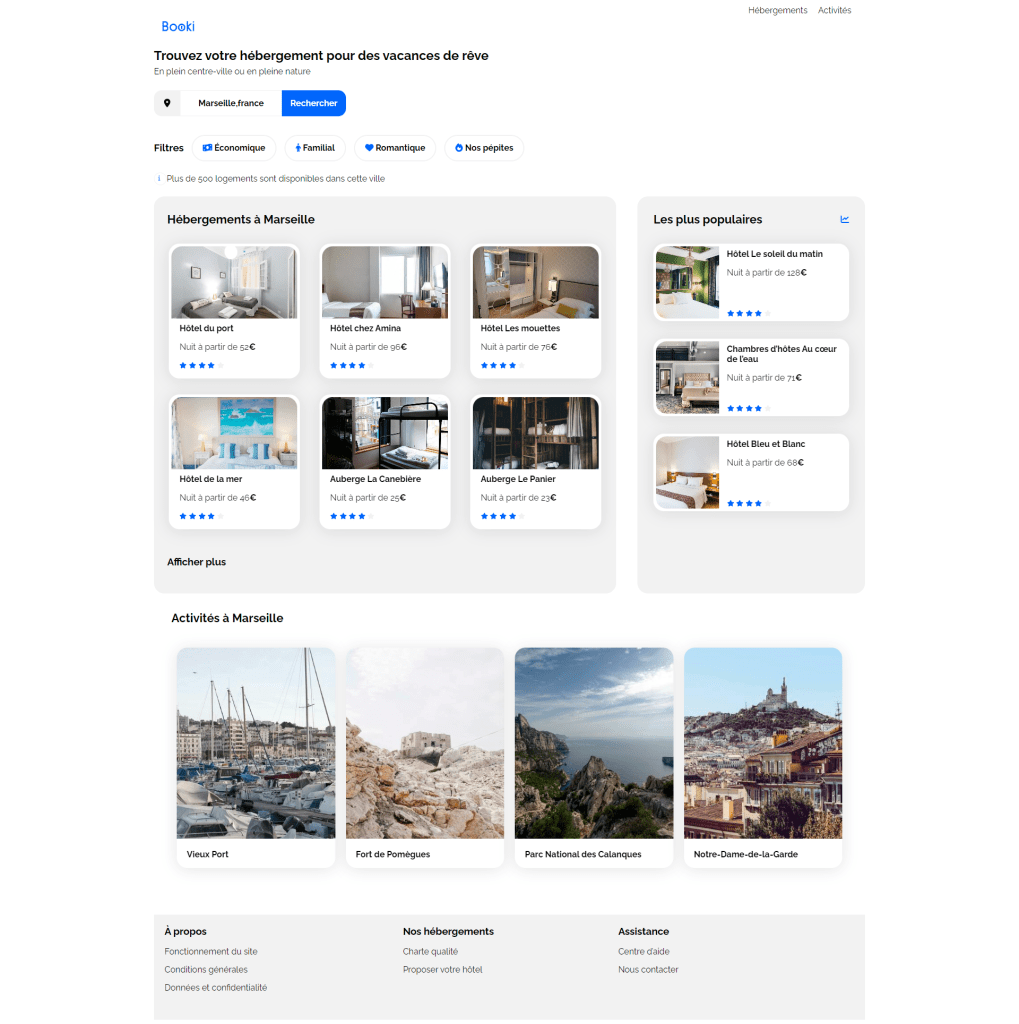Toggle the Économique filter
Viewport: 1019px width, 1024px height.
coord(234,148)
